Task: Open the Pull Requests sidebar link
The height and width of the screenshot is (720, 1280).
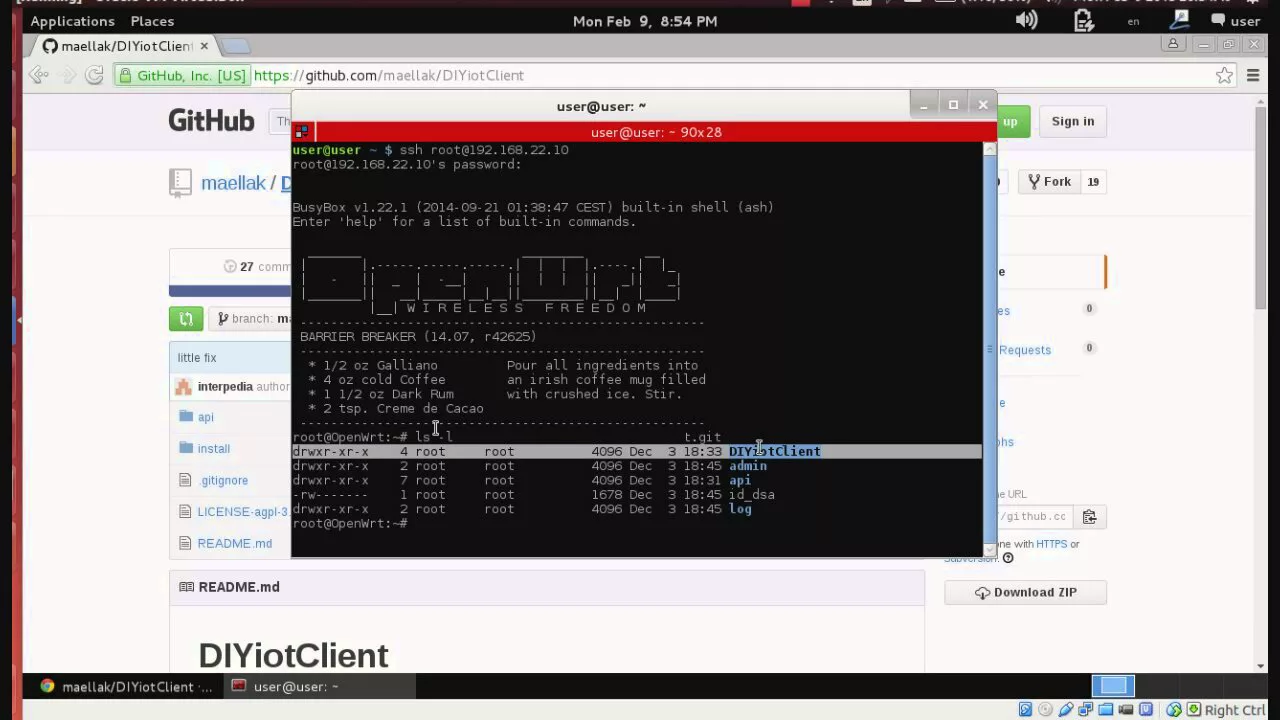Action: (1025, 350)
